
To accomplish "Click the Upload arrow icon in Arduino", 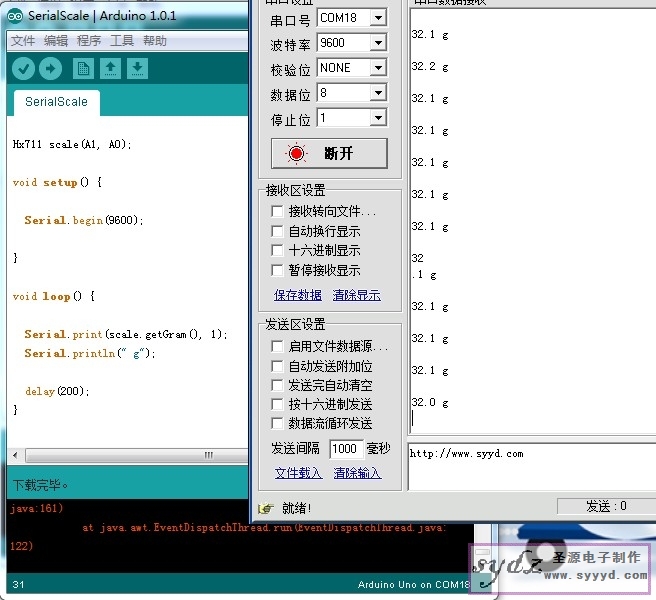I will click(50, 68).
